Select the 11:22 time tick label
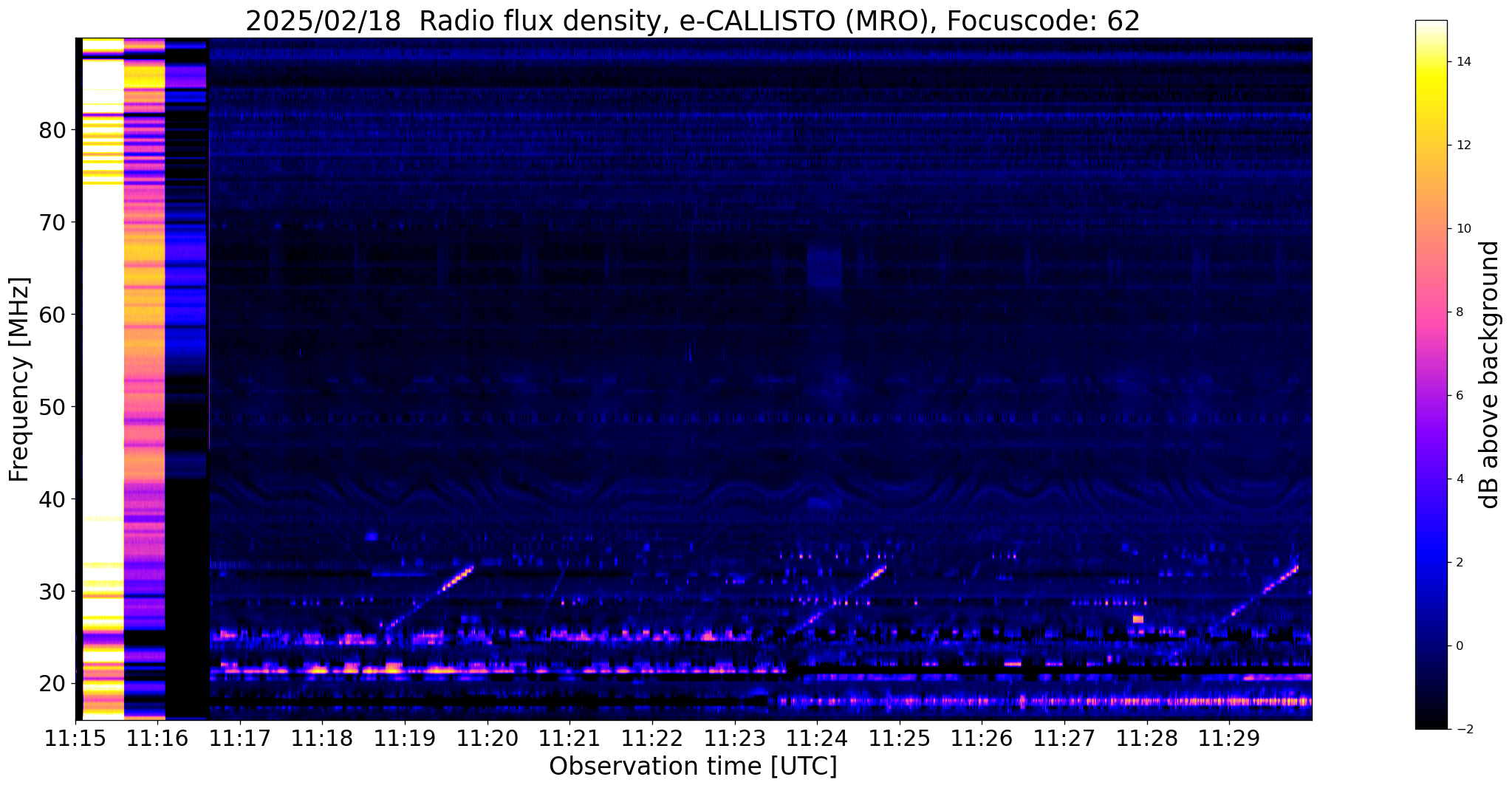 [x=651, y=738]
